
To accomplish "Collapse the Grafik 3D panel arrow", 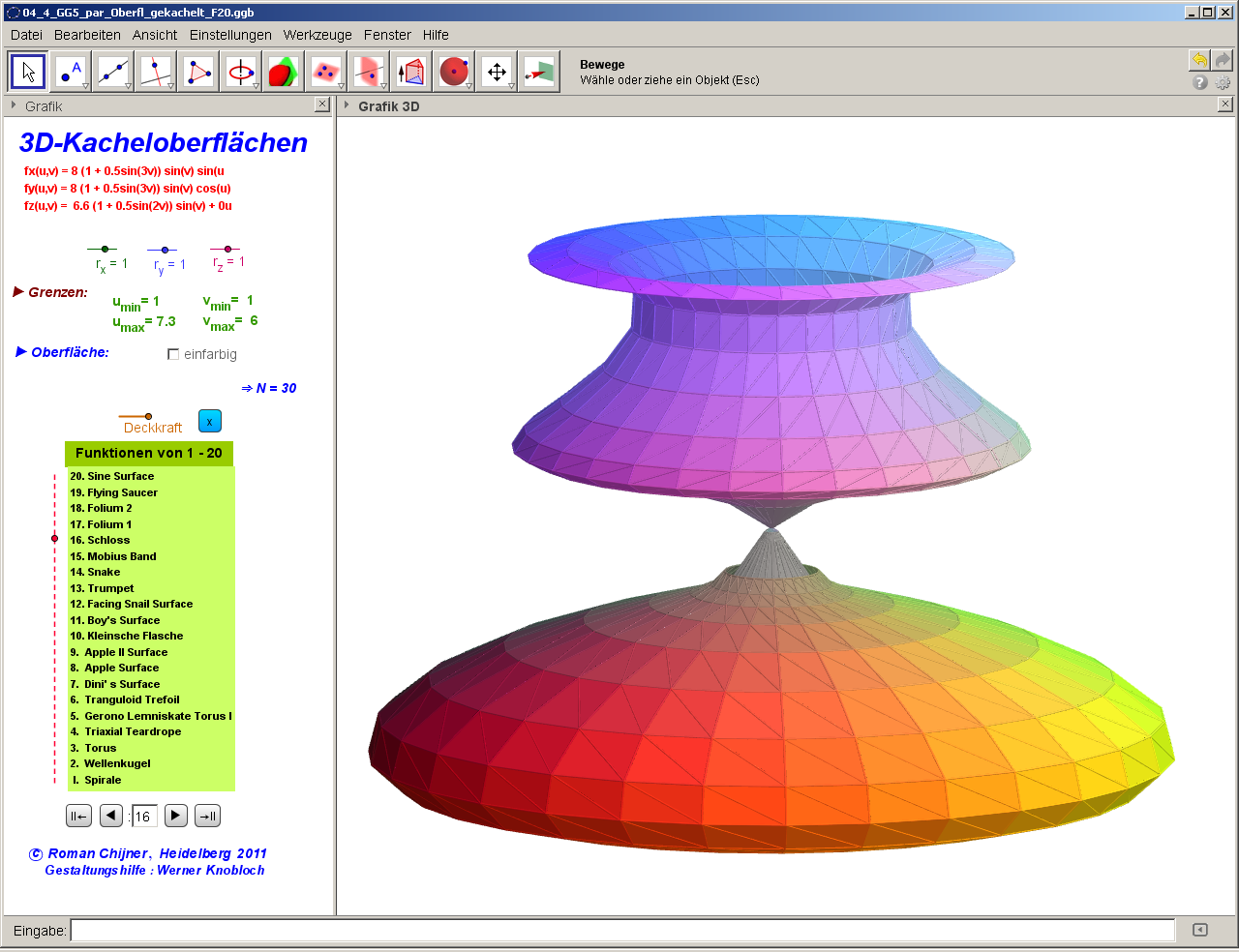I will click(347, 105).
